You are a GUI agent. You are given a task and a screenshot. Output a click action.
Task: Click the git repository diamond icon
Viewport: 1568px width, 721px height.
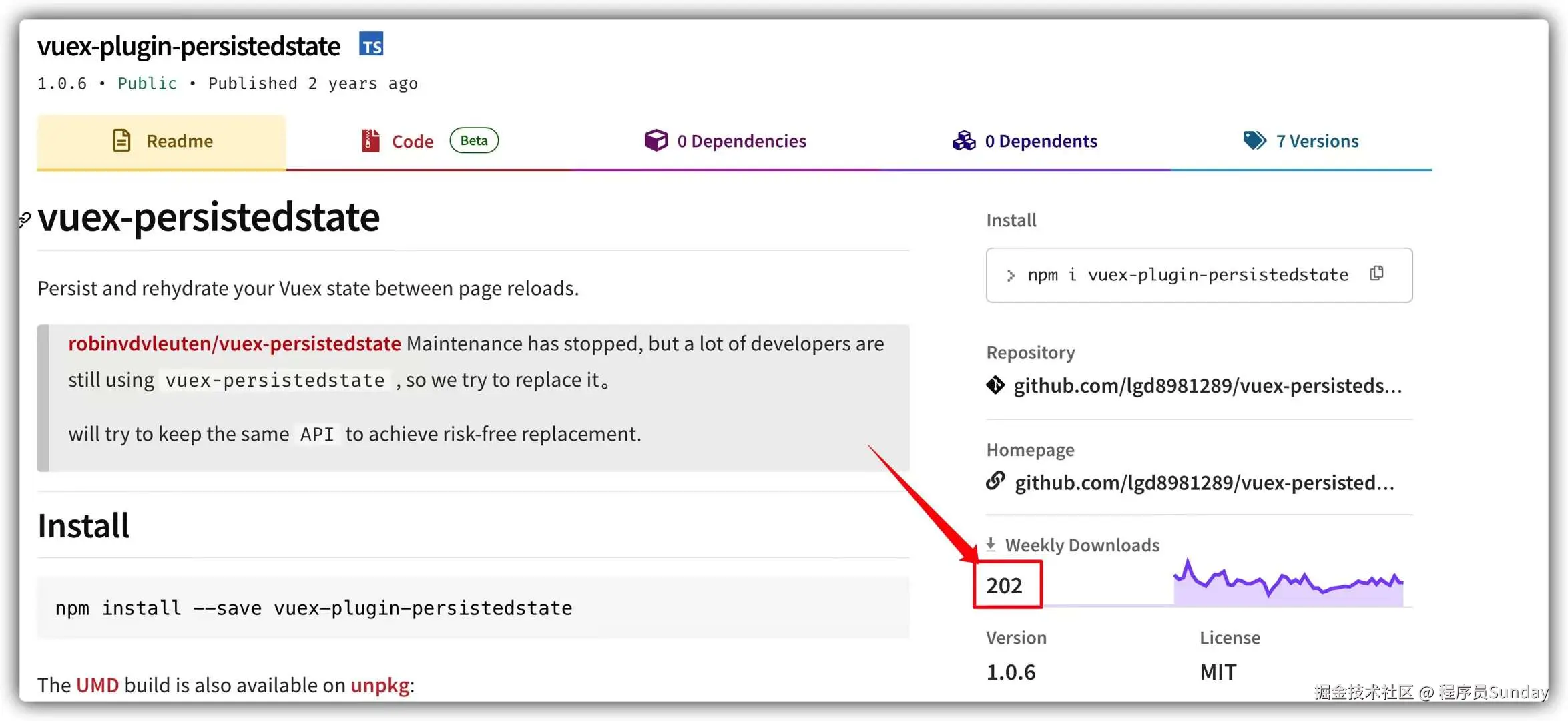pos(995,385)
